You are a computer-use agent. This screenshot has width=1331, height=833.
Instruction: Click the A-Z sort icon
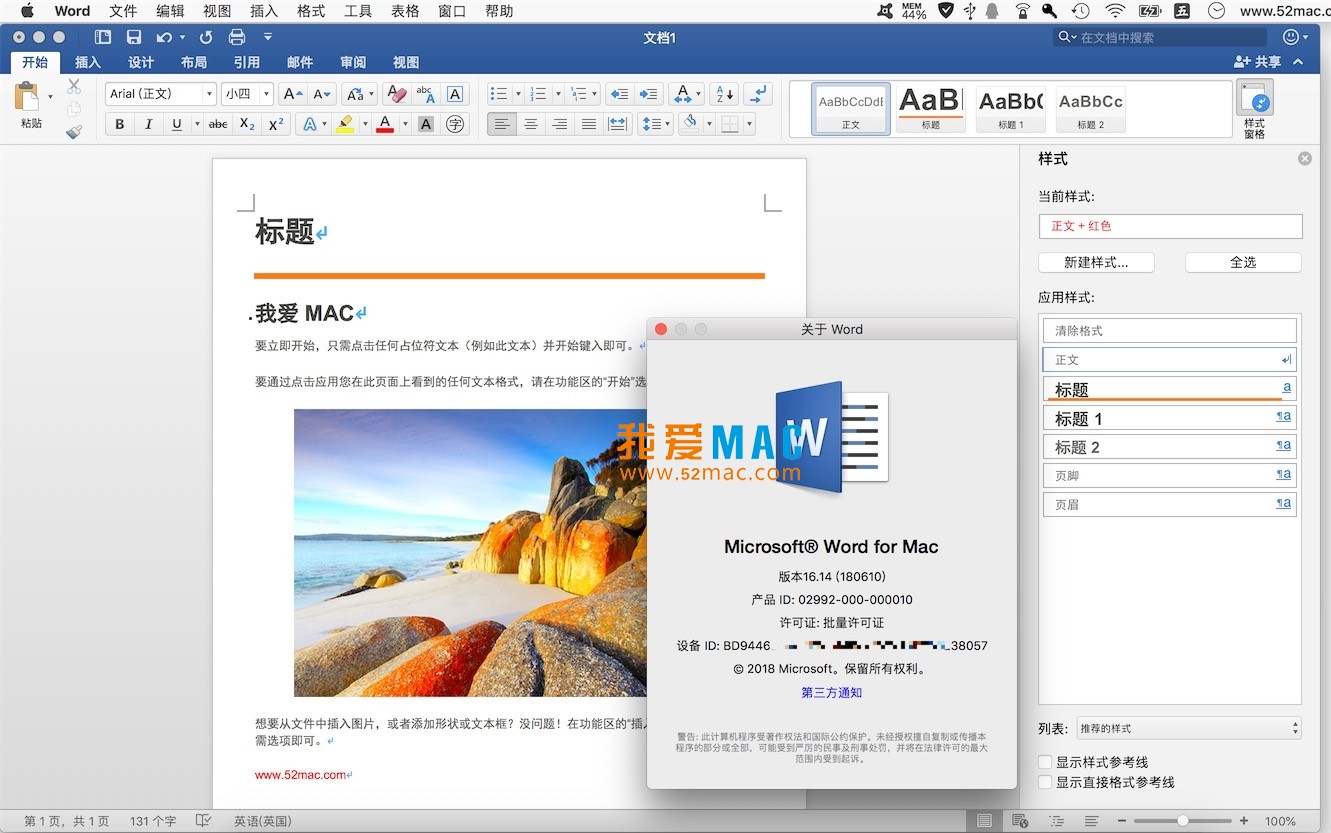pyautogui.click(x=725, y=94)
